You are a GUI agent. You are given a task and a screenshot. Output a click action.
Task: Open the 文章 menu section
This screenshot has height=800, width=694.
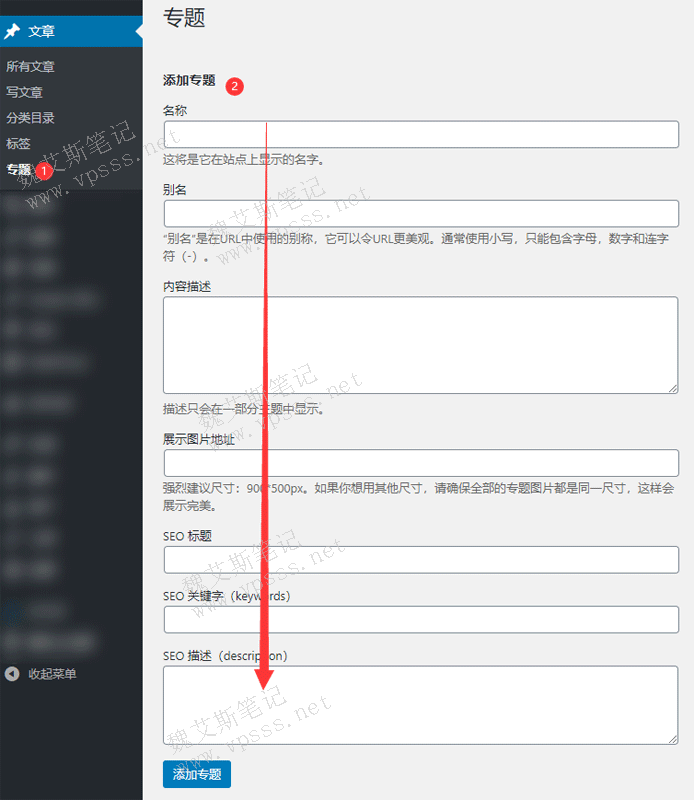(42, 32)
